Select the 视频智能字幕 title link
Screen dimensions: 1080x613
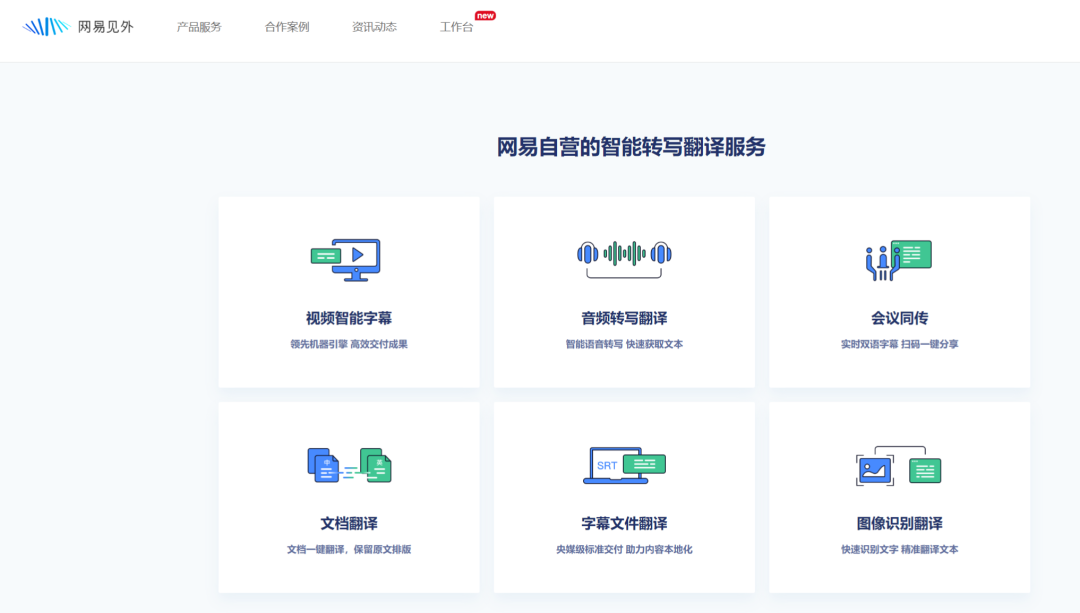(349, 318)
